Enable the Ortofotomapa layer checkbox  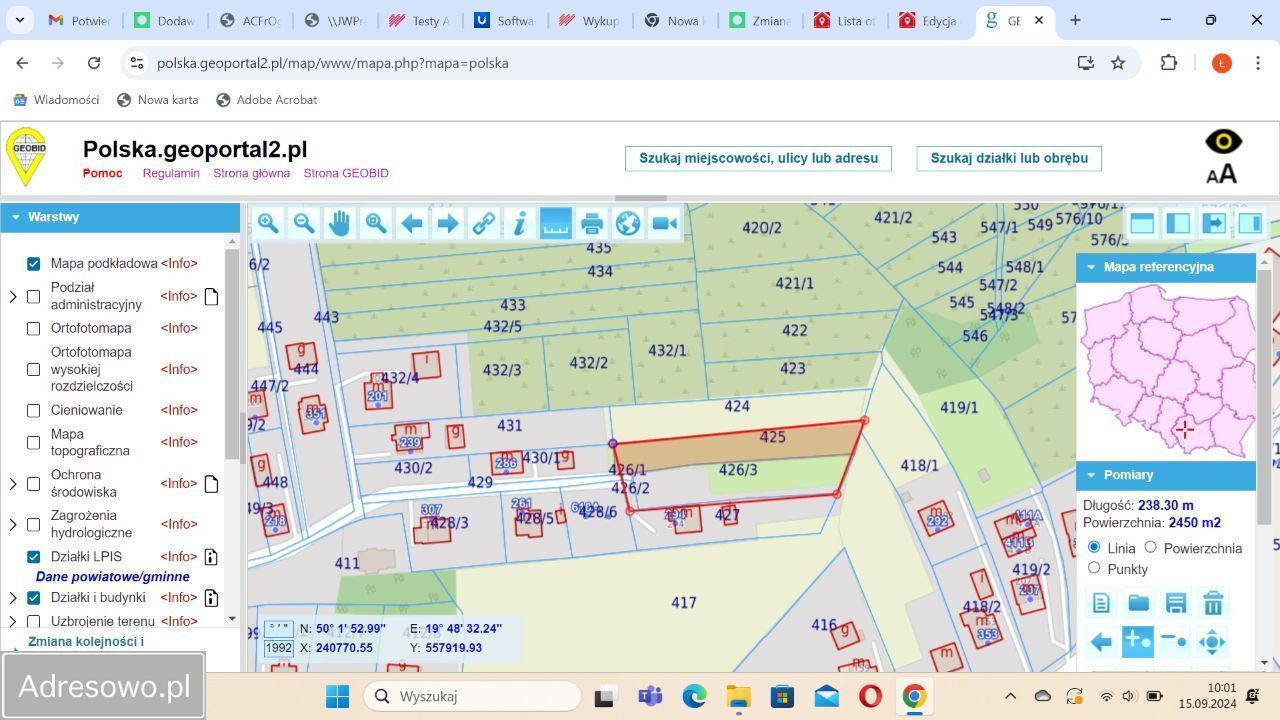pyautogui.click(x=33, y=328)
